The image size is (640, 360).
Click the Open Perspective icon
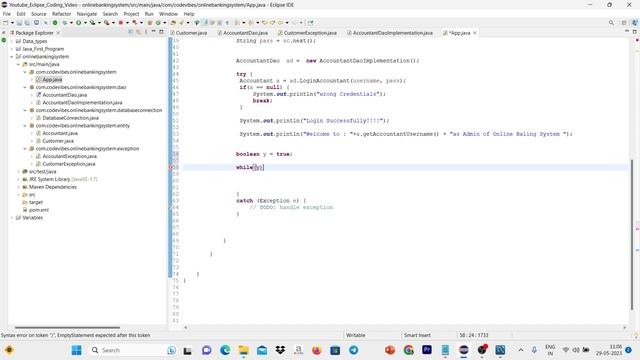click(624, 23)
